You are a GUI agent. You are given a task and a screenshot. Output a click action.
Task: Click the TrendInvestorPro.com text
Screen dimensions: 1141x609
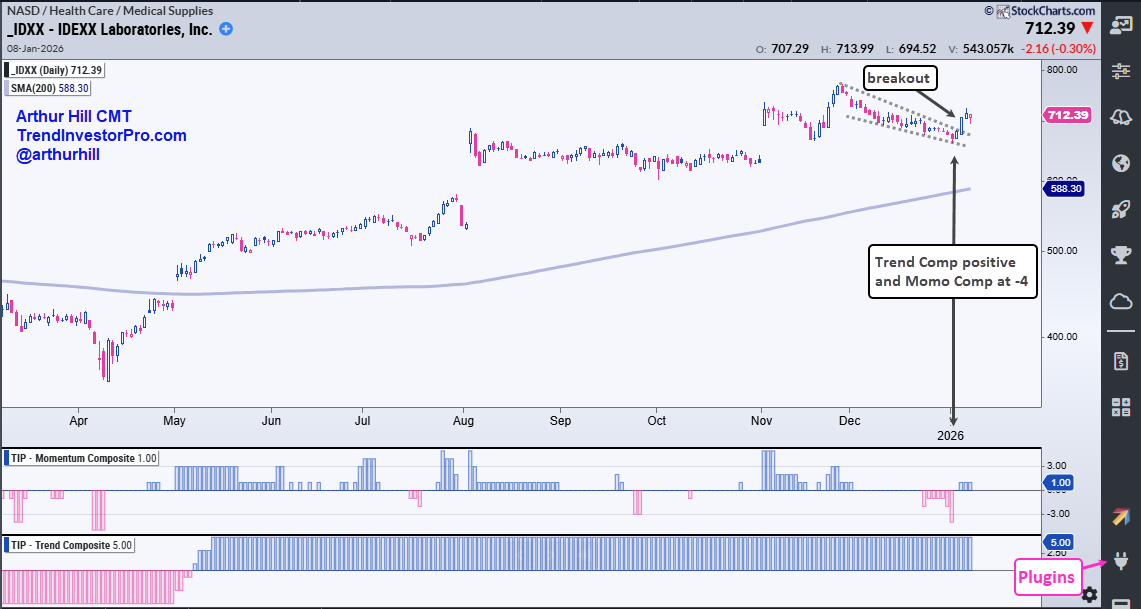pyautogui.click(x=101, y=135)
